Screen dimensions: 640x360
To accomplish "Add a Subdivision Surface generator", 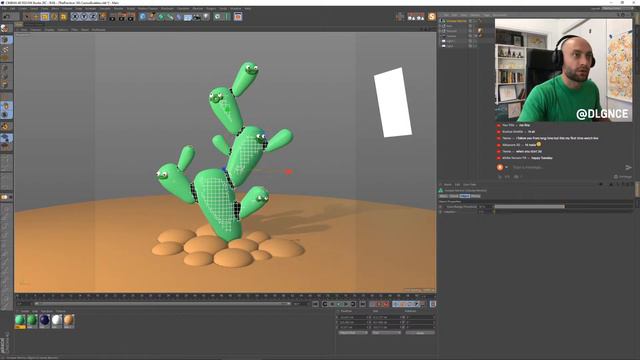I will click(160, 17).
